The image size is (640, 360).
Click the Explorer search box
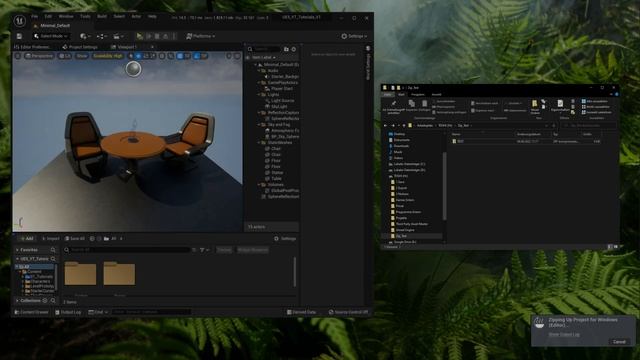coord(588,125)
